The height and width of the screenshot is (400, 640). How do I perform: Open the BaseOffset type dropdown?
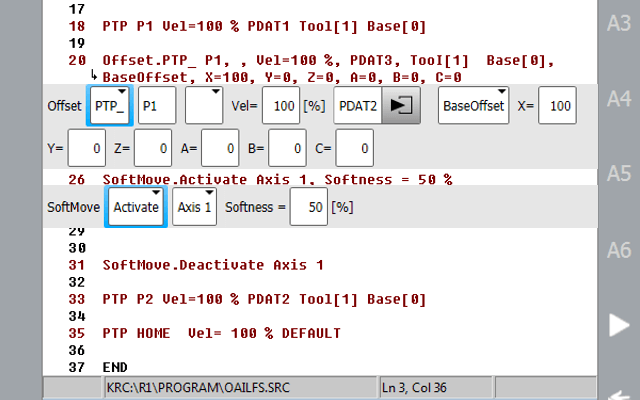(x=473, y=106)
